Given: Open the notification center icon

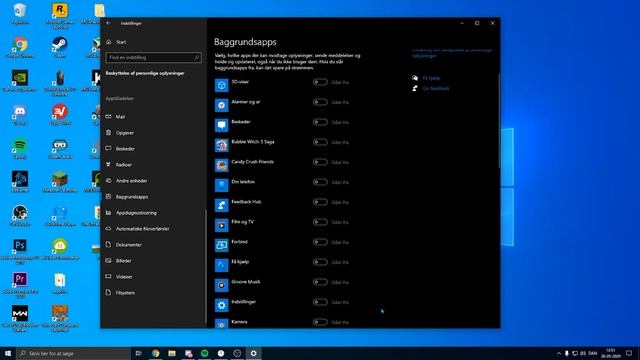Looking at the screenshot, I should [629, 353].
